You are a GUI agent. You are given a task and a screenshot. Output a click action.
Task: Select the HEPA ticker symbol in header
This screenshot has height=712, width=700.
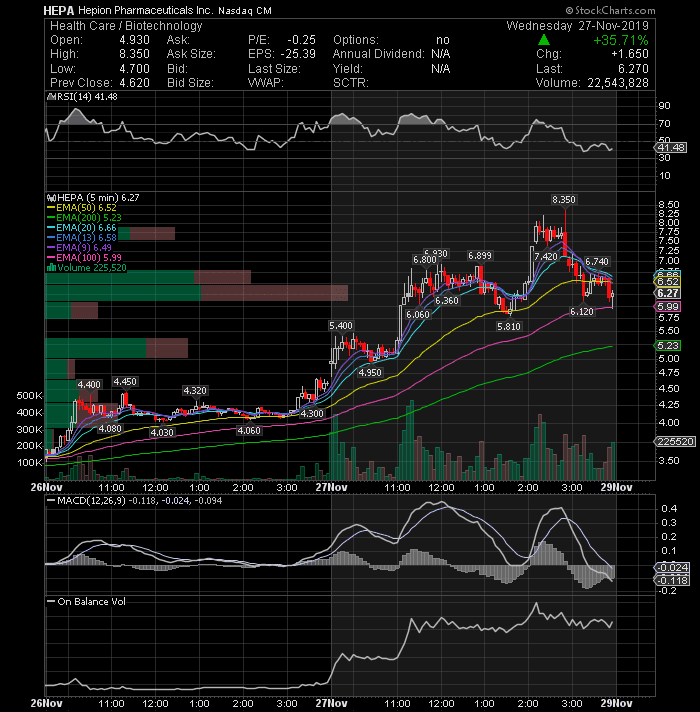[58, 10]
